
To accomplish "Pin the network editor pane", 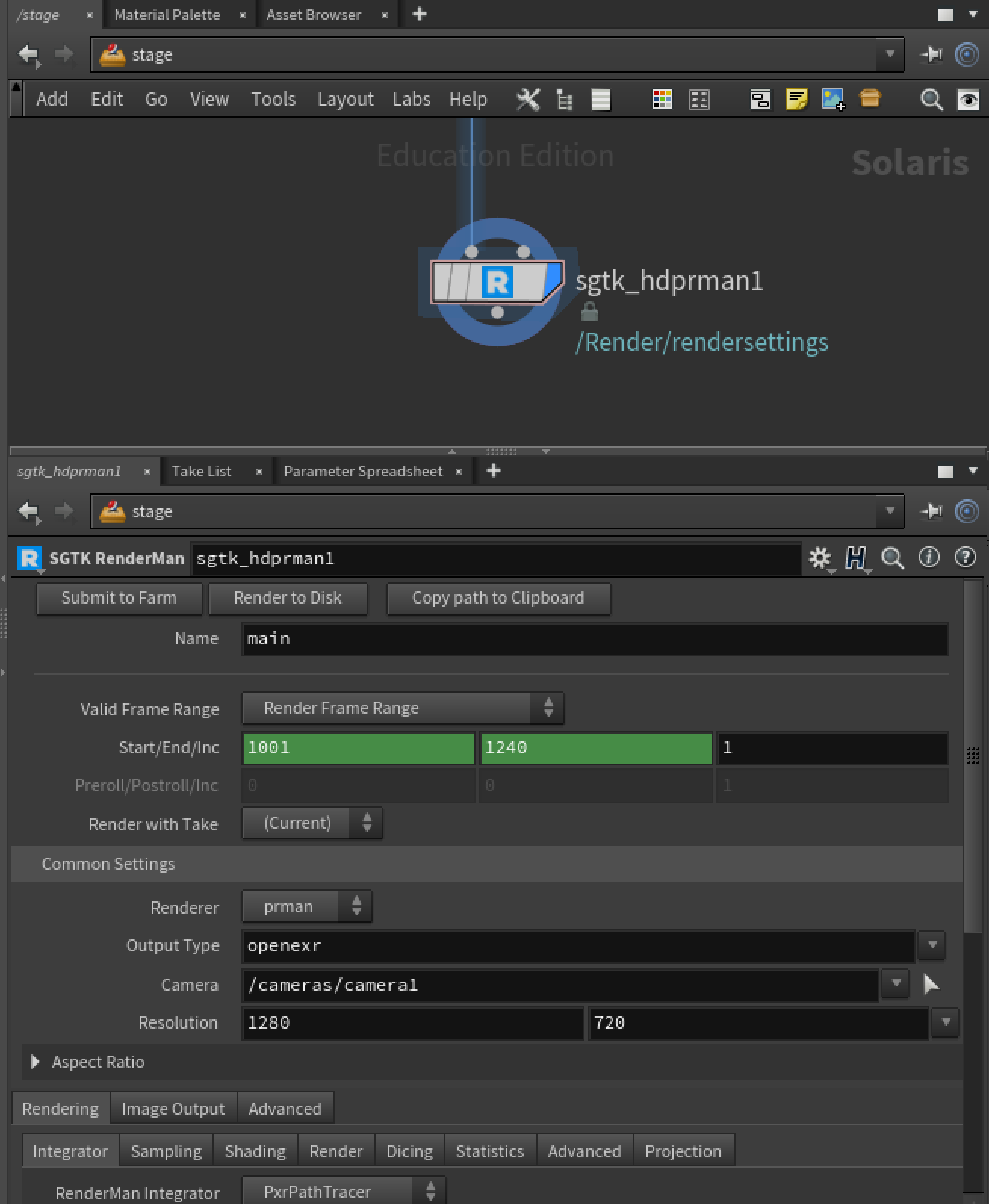I will pos(932,54).
